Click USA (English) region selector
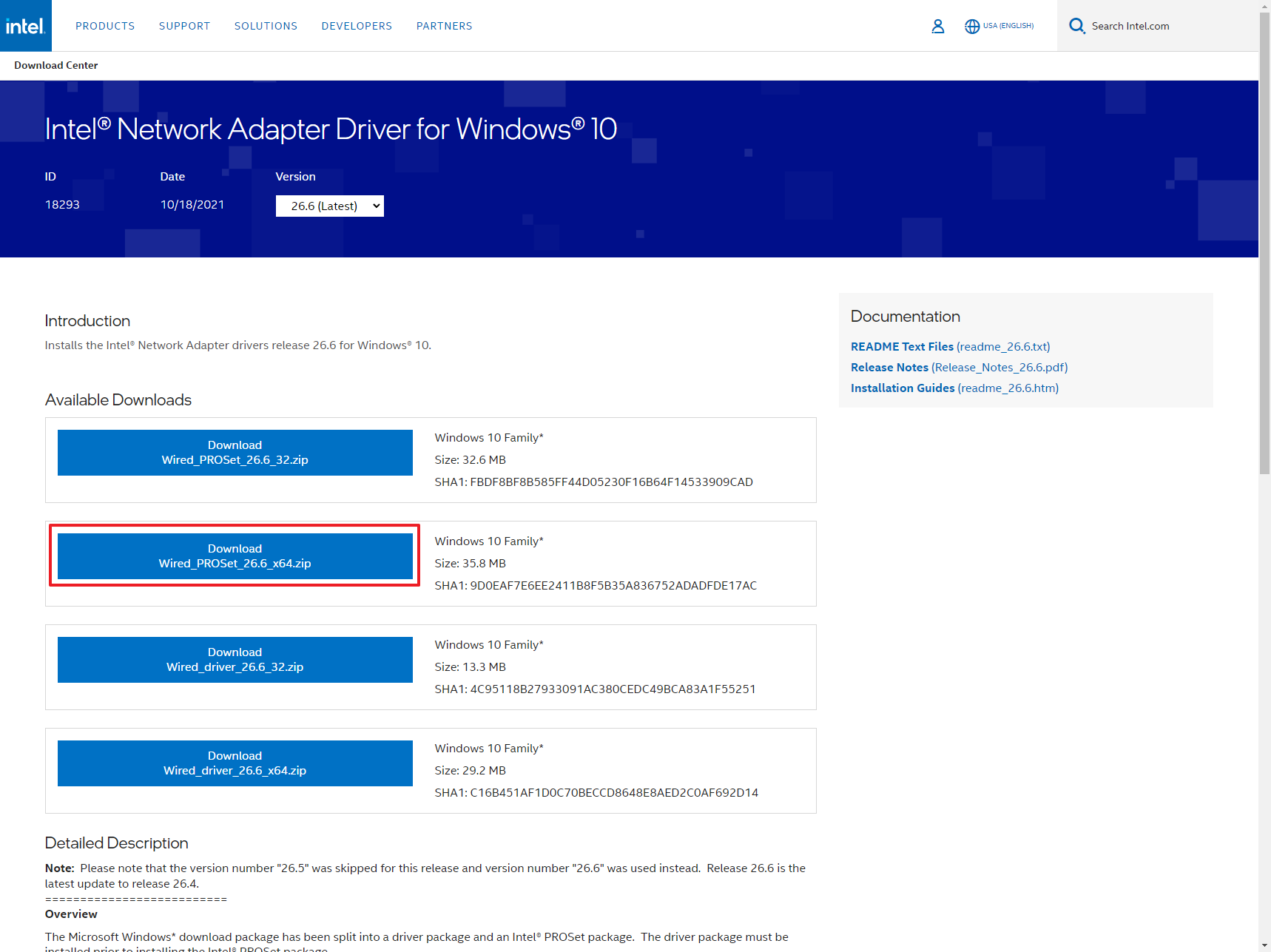1271x952 pixels. pos(1008,26)
